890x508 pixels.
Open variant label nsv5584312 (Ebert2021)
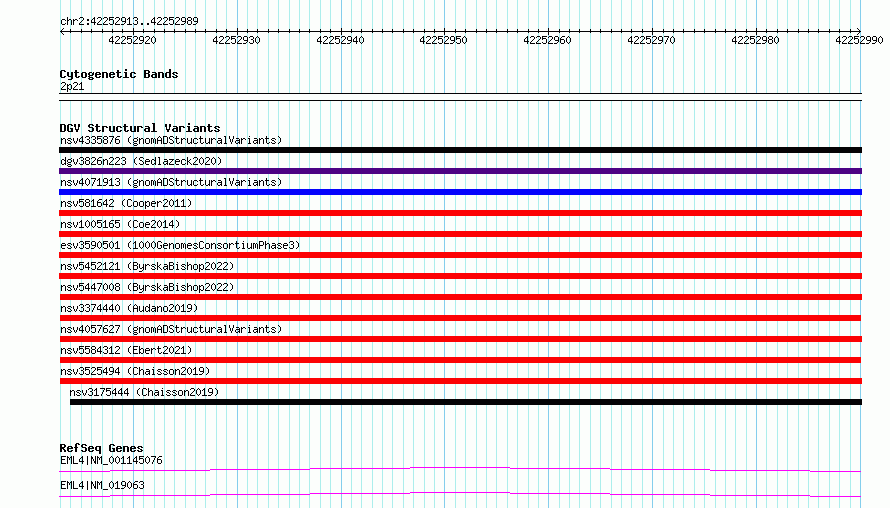point(126,350)
